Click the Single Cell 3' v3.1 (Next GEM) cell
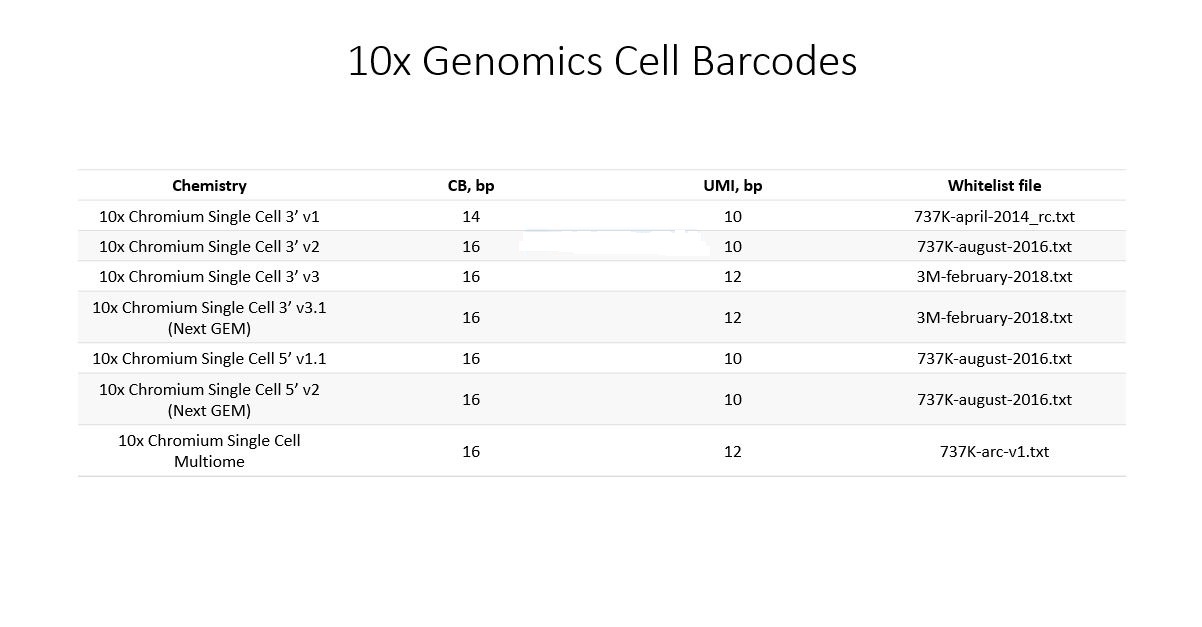1202x627 pixels. (x=209, y=317)
